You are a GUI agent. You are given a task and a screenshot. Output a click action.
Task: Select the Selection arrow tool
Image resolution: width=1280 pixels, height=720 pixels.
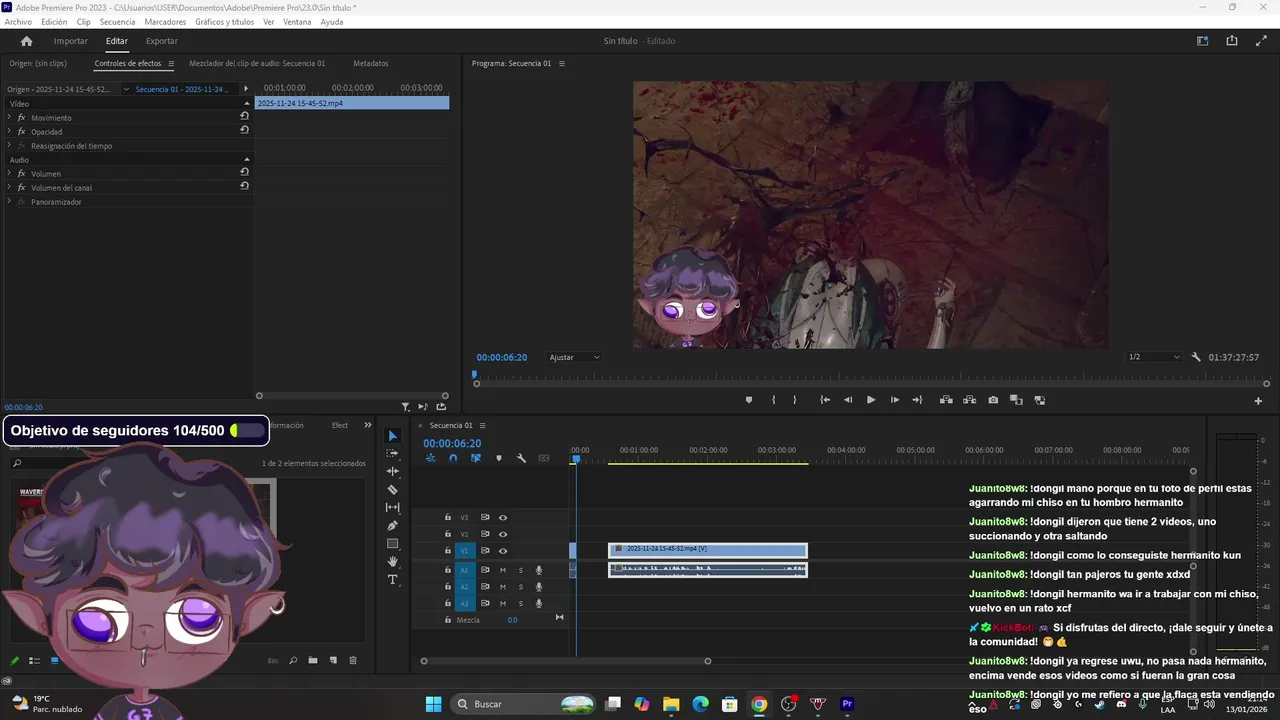coord(392,436)
